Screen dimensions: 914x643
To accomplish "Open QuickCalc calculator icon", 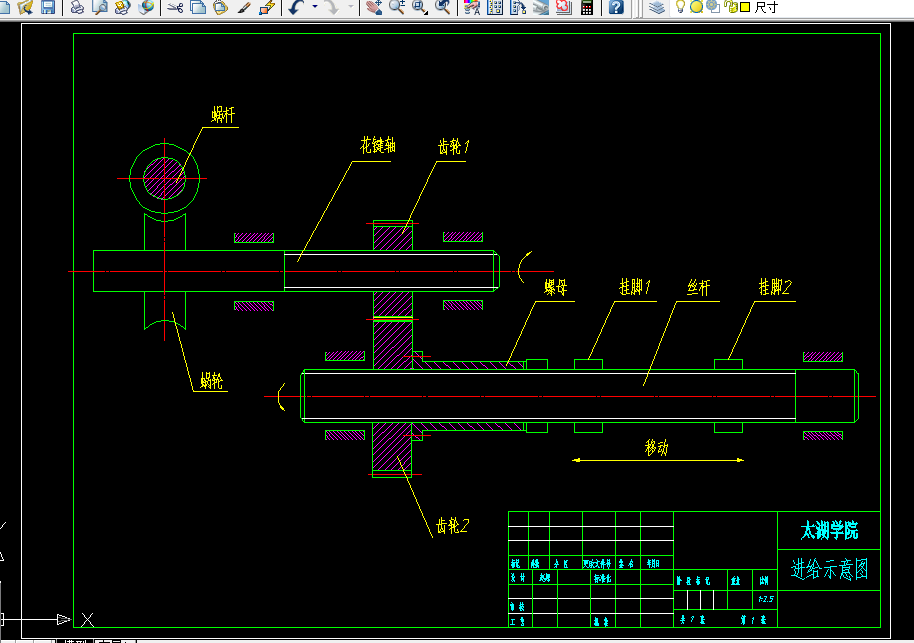I will pyautogui.click(x=587, y=7).
